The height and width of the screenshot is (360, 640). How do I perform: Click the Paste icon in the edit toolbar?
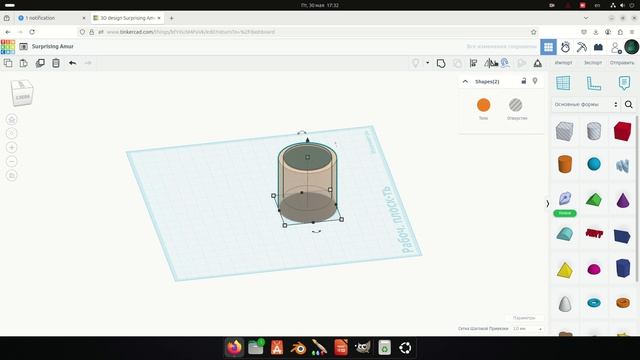[24, 63]
